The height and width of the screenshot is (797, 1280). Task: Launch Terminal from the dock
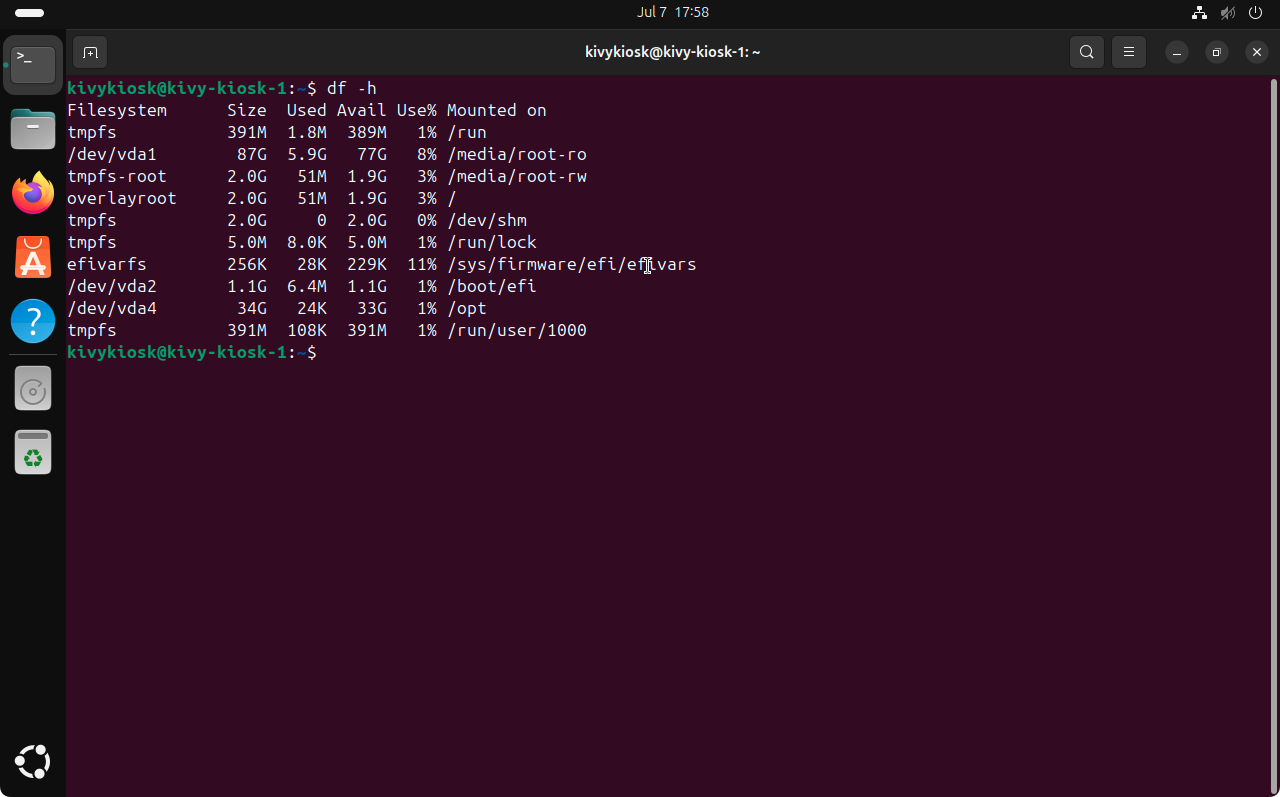[x=33, y=65]
